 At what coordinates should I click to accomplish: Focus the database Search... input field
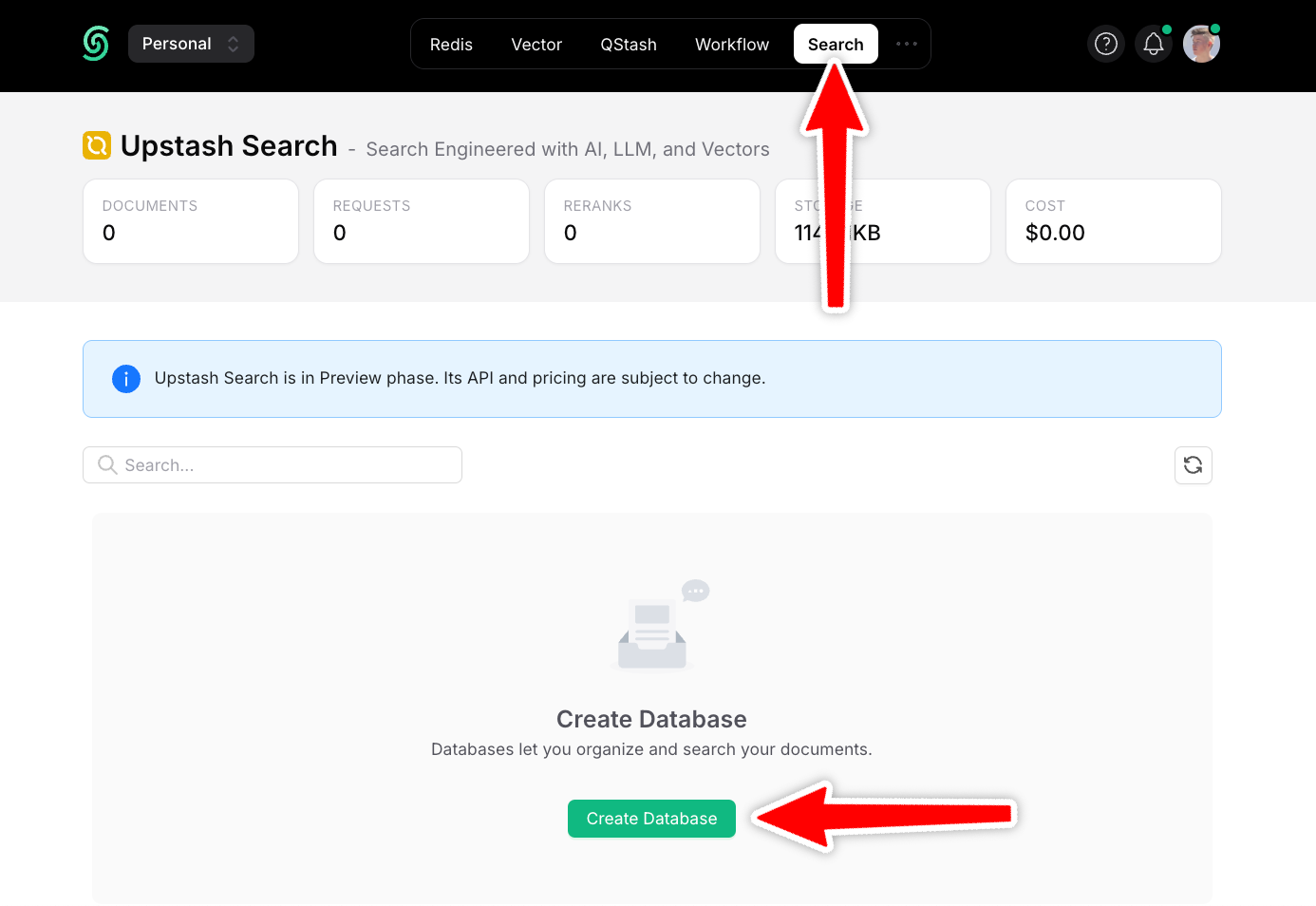click(273, 465)
